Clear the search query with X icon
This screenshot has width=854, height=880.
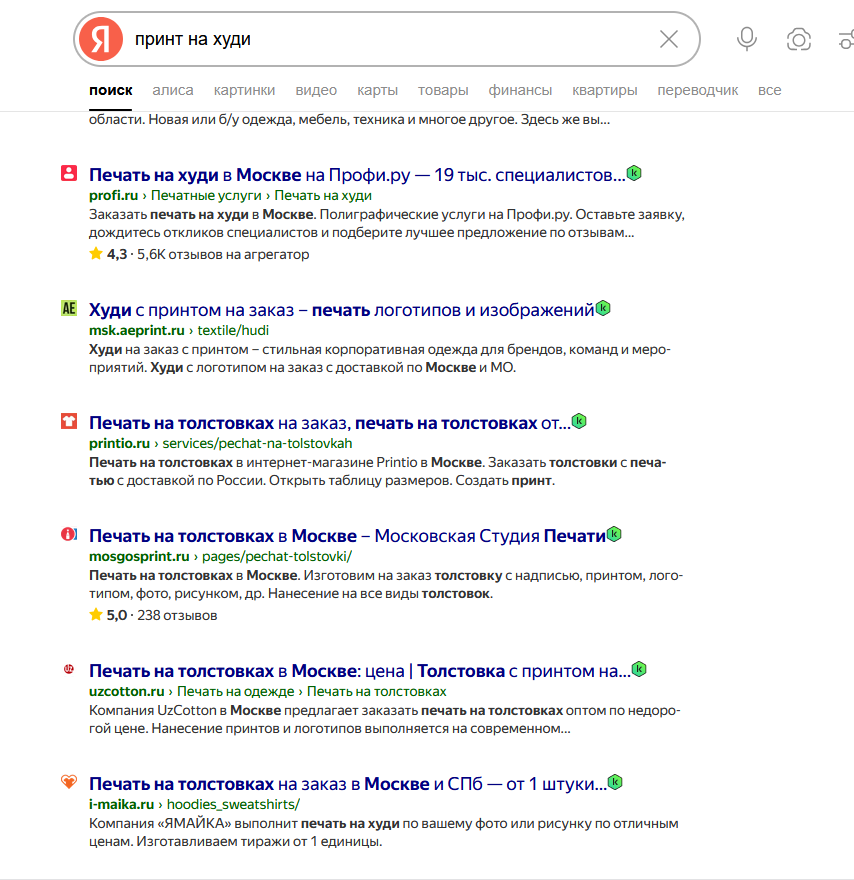669,39
